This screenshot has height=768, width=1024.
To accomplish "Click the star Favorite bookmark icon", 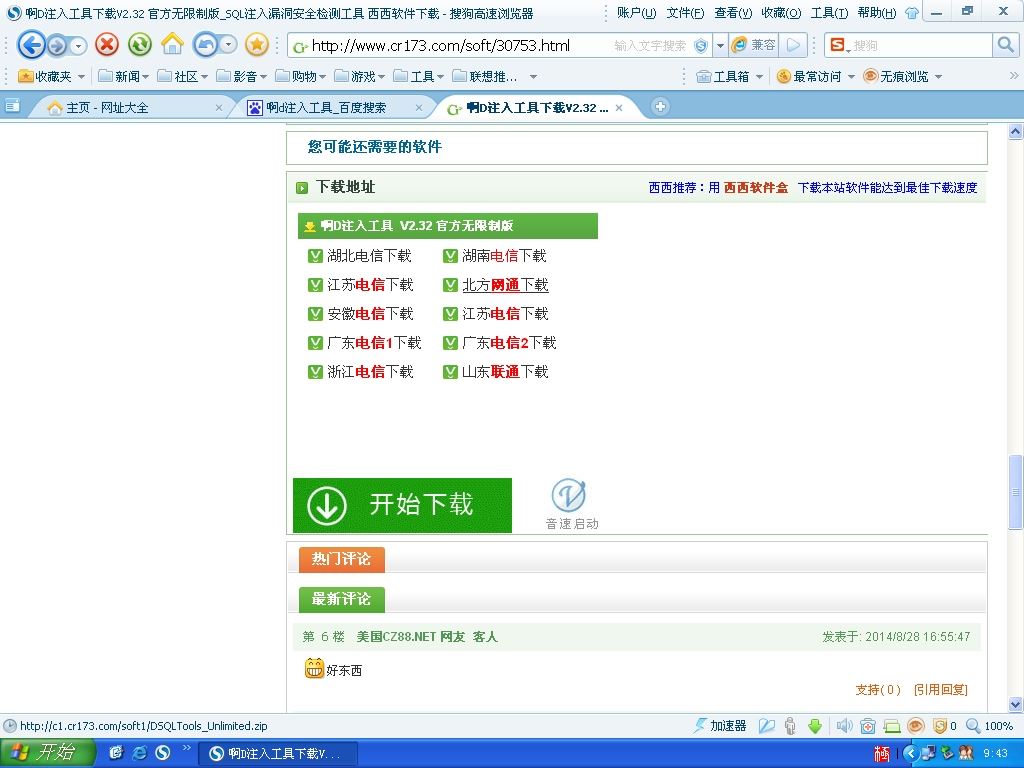I will [257, 44].
